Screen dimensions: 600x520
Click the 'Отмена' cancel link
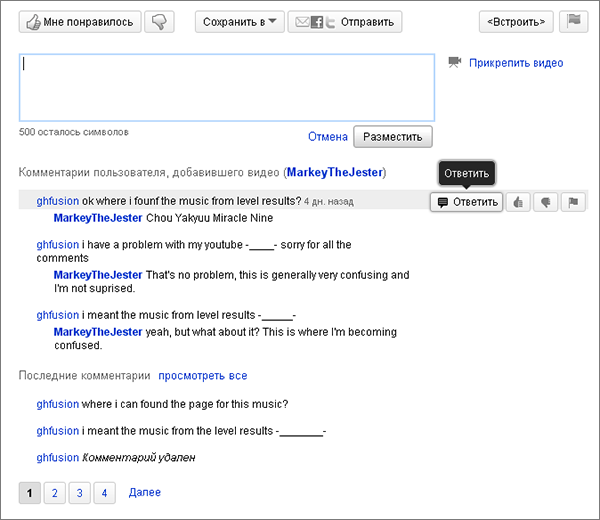click(x=327, y=136)
